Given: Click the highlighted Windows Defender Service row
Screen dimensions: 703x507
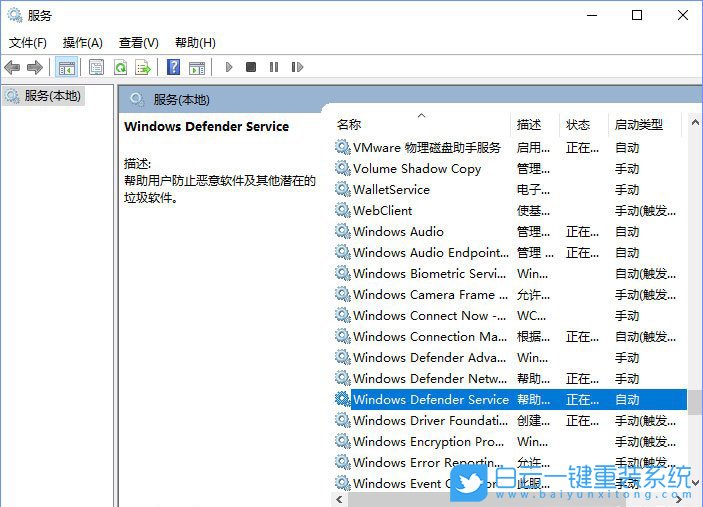Looking at the screenshot, I should (510, 399).
